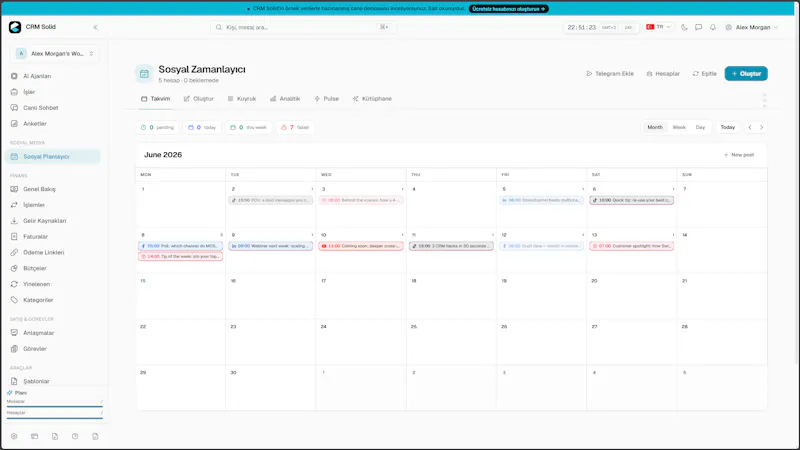Filter by pending posts chip

158,127
